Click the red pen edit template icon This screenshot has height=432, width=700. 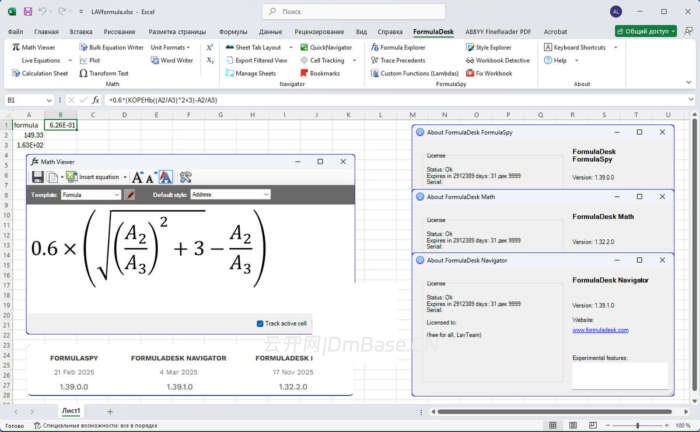(129, 195)
